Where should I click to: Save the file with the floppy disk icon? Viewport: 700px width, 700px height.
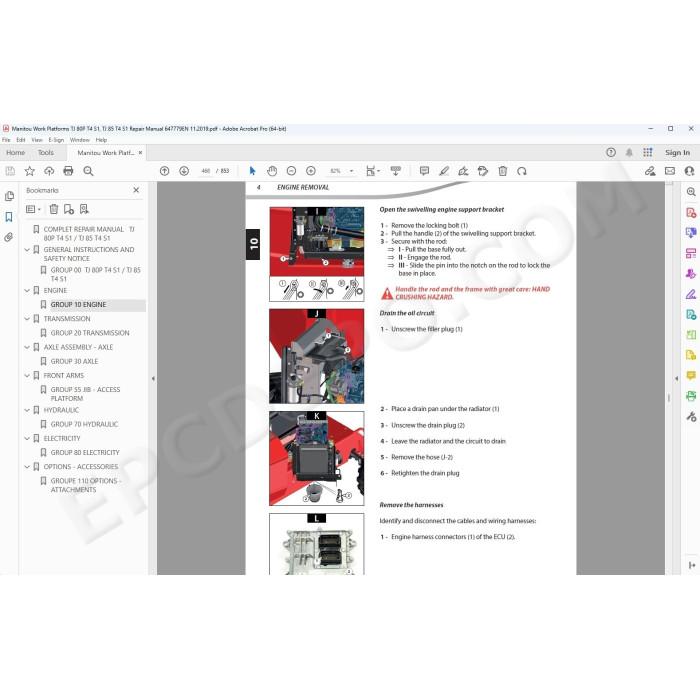[10, 171]
